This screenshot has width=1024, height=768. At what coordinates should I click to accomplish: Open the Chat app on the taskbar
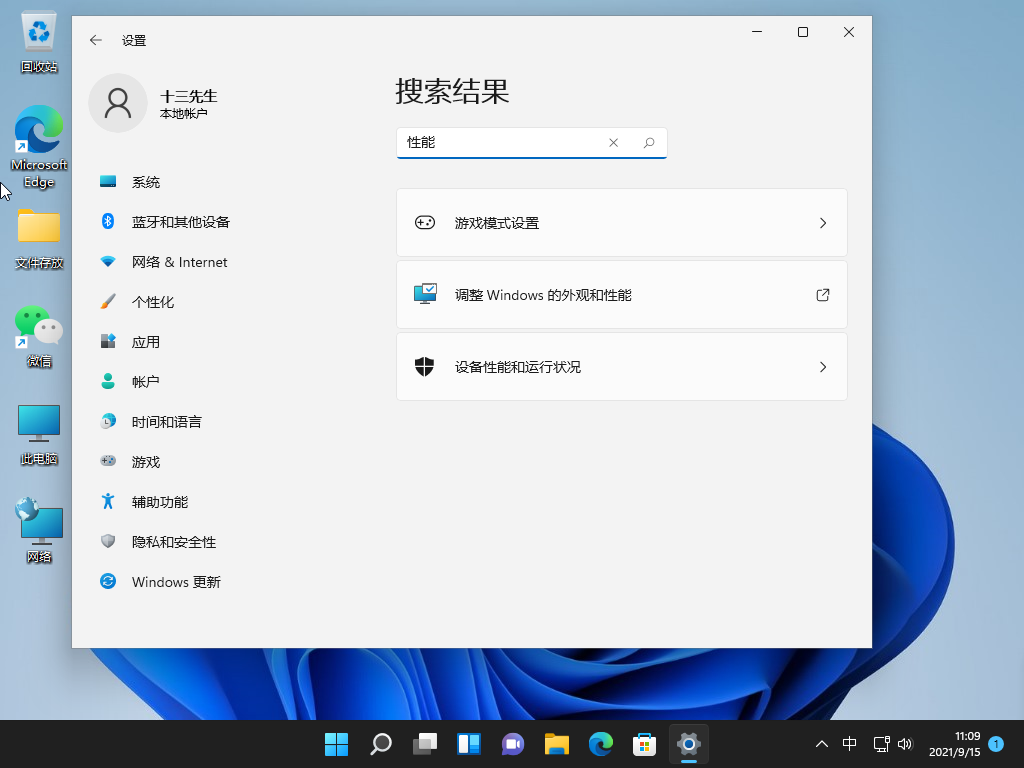click(513, 744)
